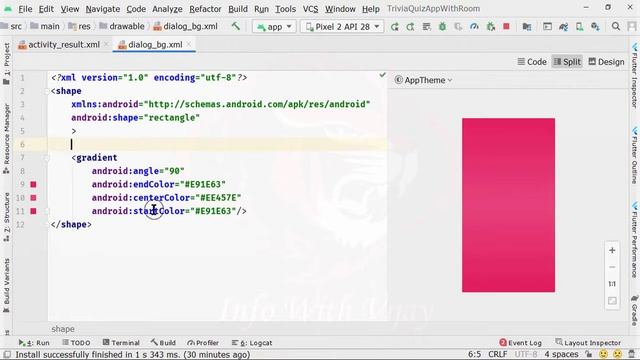Open the TODO tool window

76,343
